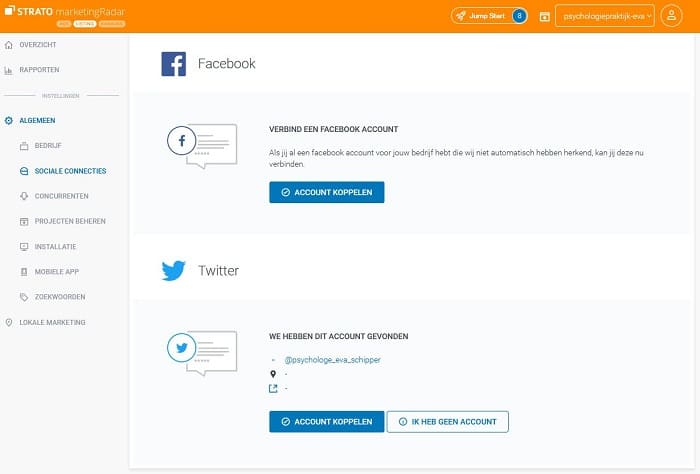Click the Projecten Beheren icon
Screen dimensions: 700x474
pos(24,221)
